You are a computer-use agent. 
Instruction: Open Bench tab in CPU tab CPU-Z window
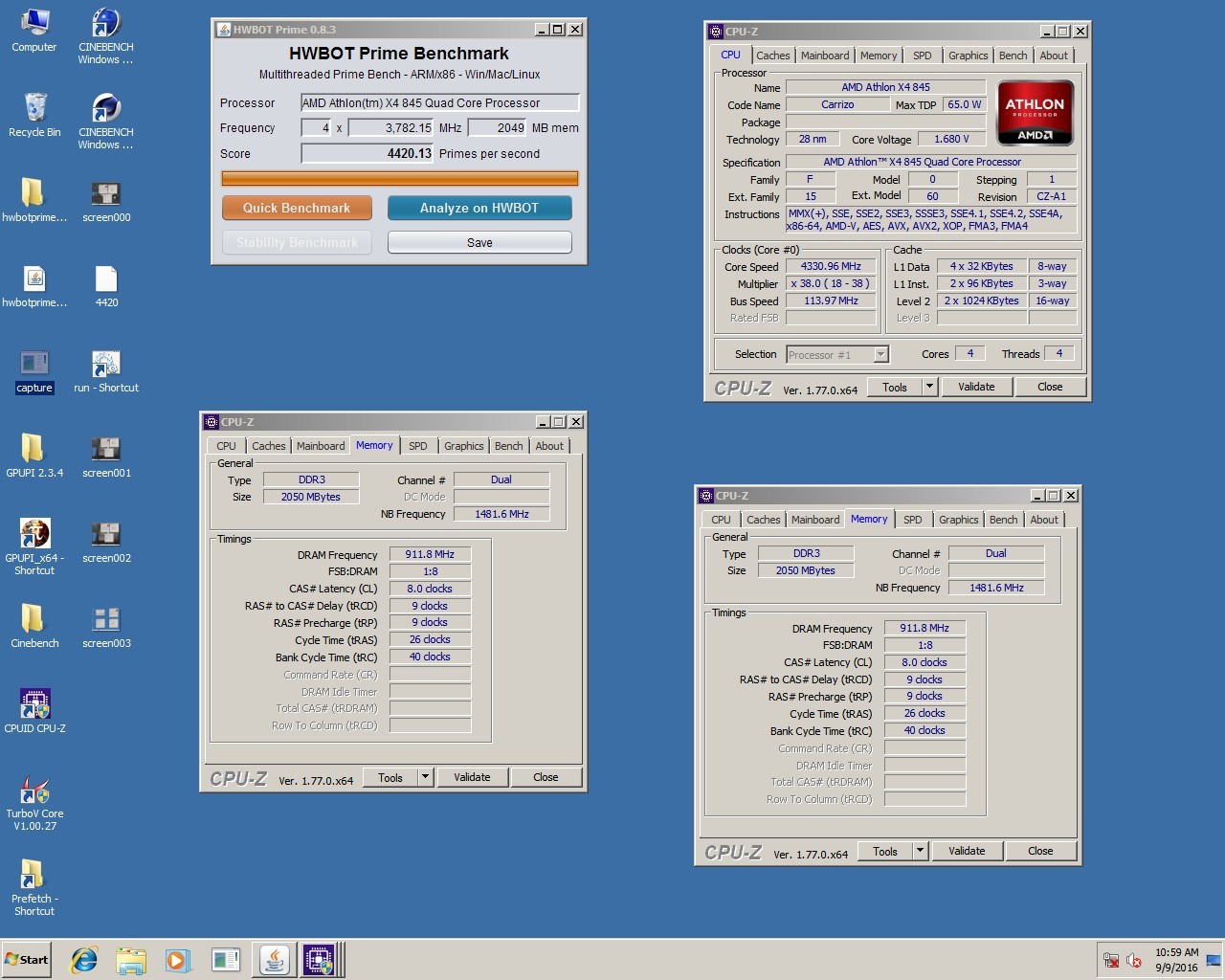coord(1013,56)
